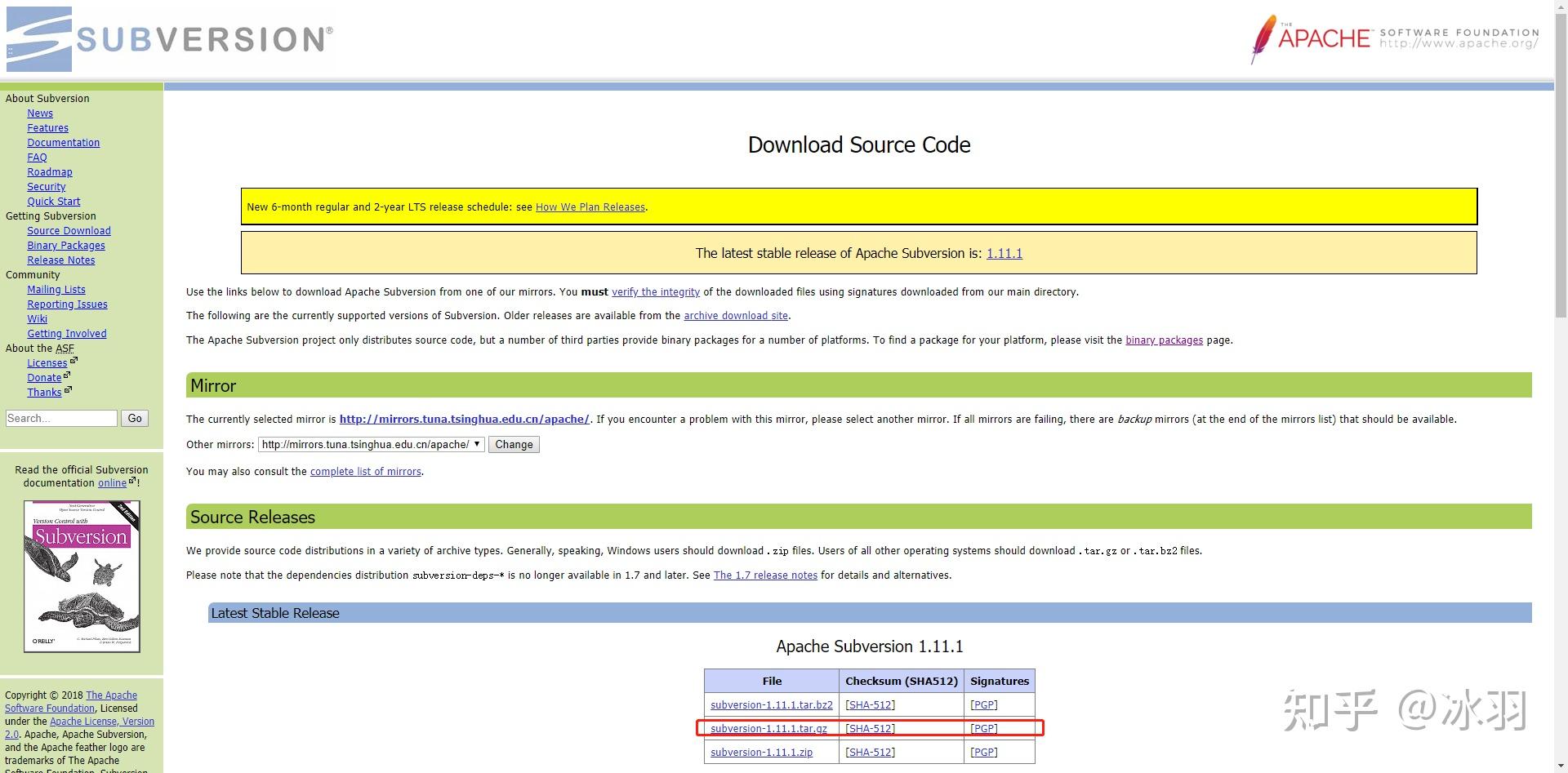
Task: Open the How We Plan Releases link
Action: pos(590,207)
